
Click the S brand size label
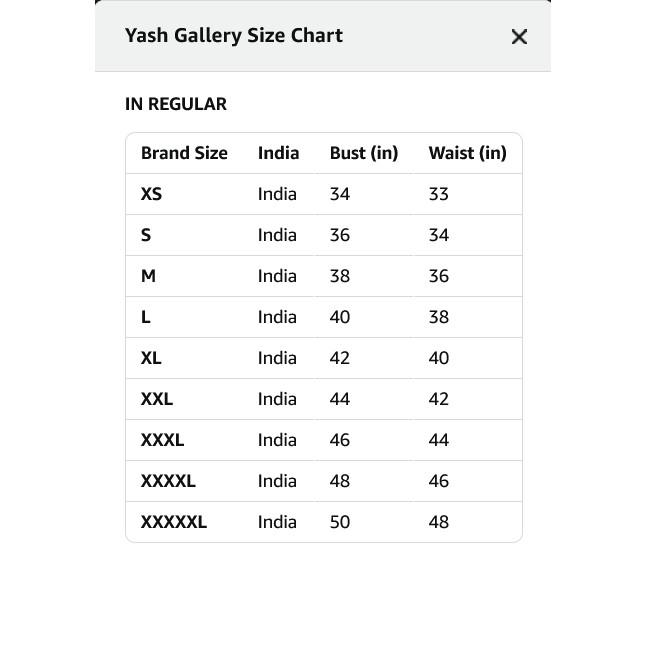(146, 235)
